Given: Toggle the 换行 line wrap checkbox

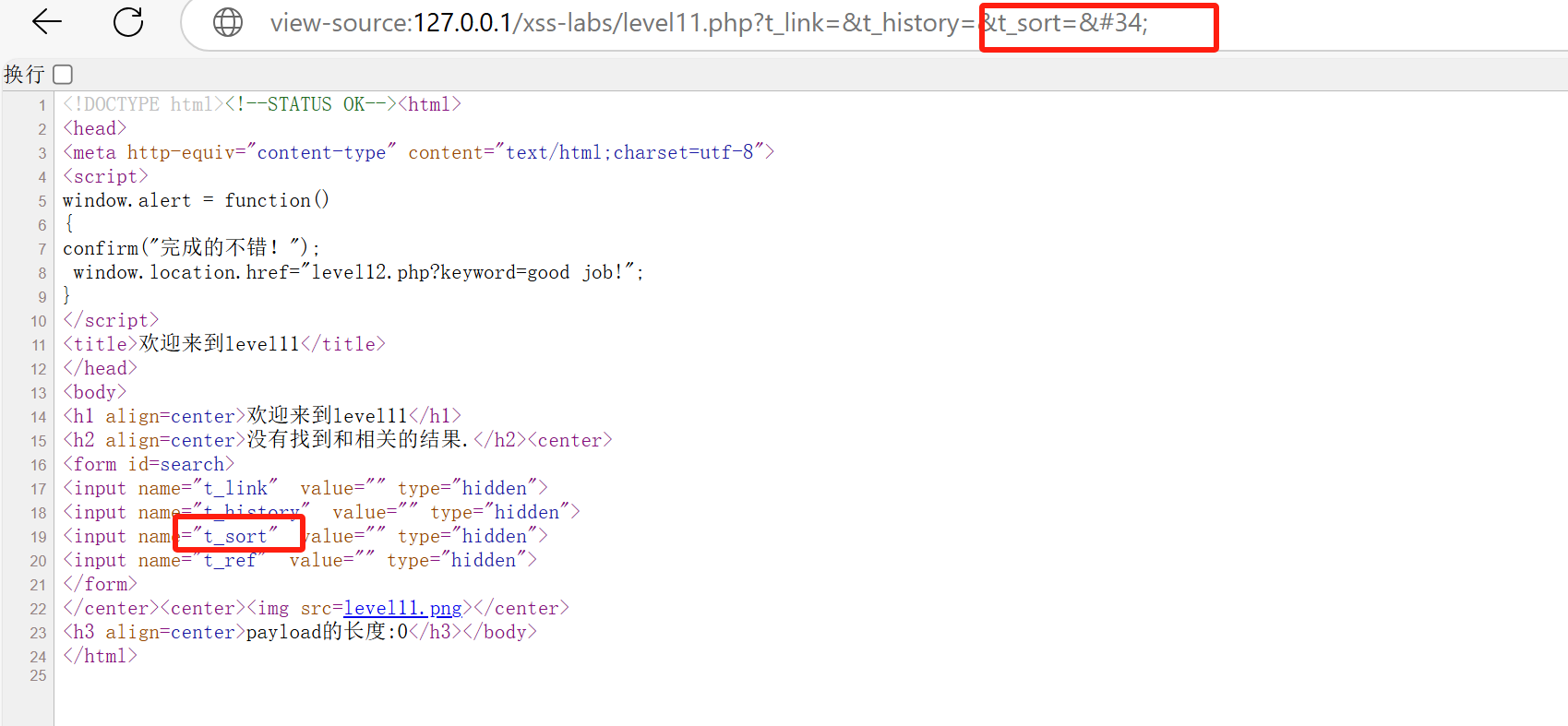Looking at the screenshot, I should [63, 74].
